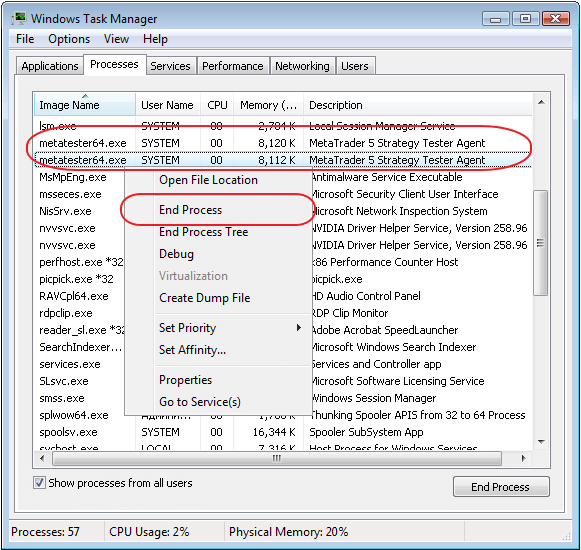Choose End Process in the context menu
Image resolution: width=581 pixels, height=550 pixels.
coord(190,210)
